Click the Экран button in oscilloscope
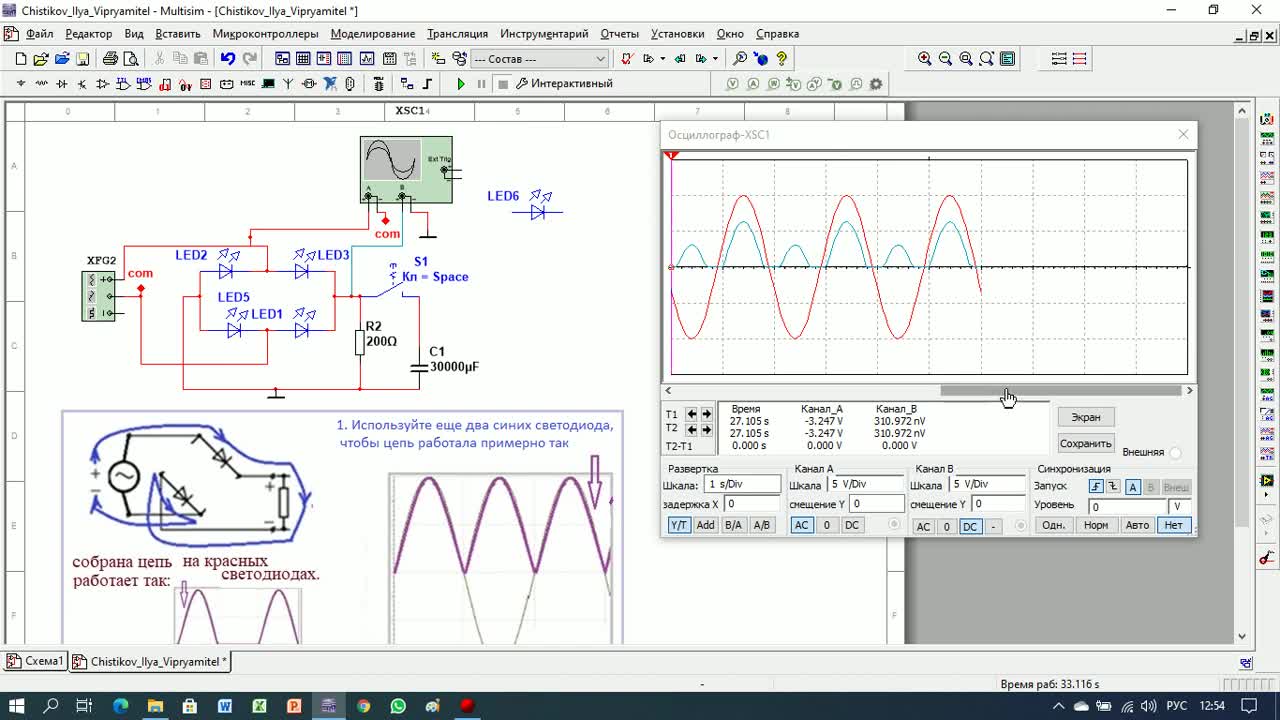The width and height of the screenshot is (1280, 720). pos(1086,417)
